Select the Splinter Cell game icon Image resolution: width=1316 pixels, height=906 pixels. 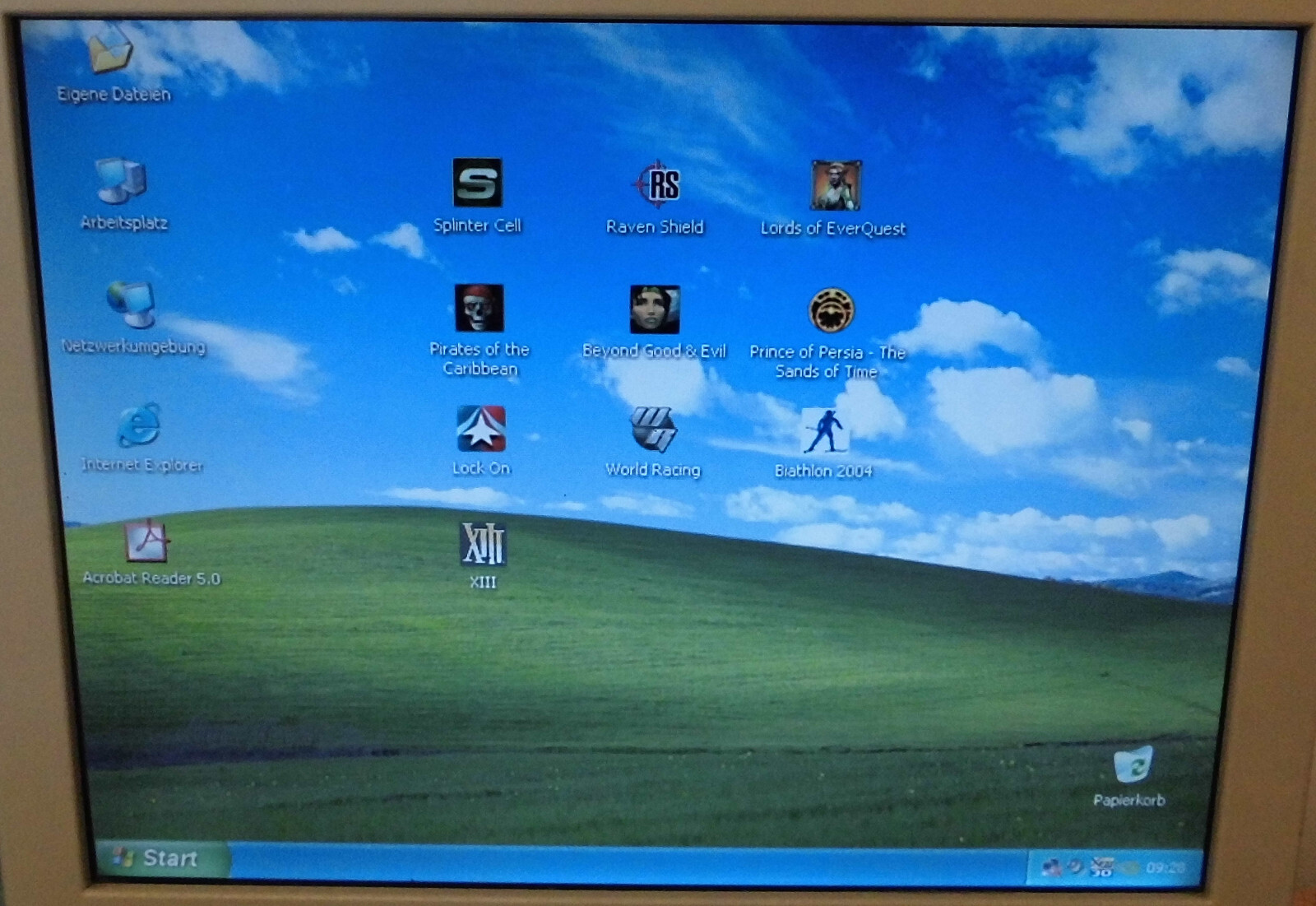pyautogui.click(x=477, y=182)
